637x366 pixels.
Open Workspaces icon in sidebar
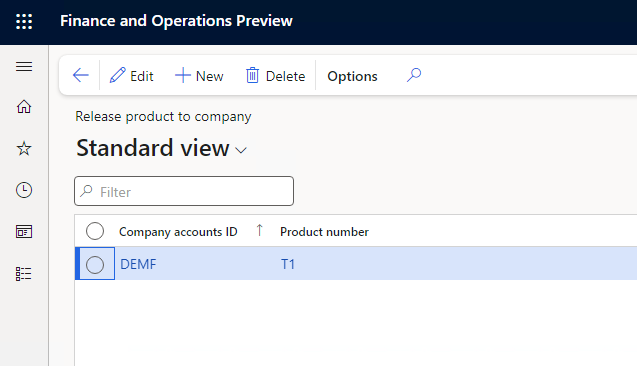(x=24, y=232)
